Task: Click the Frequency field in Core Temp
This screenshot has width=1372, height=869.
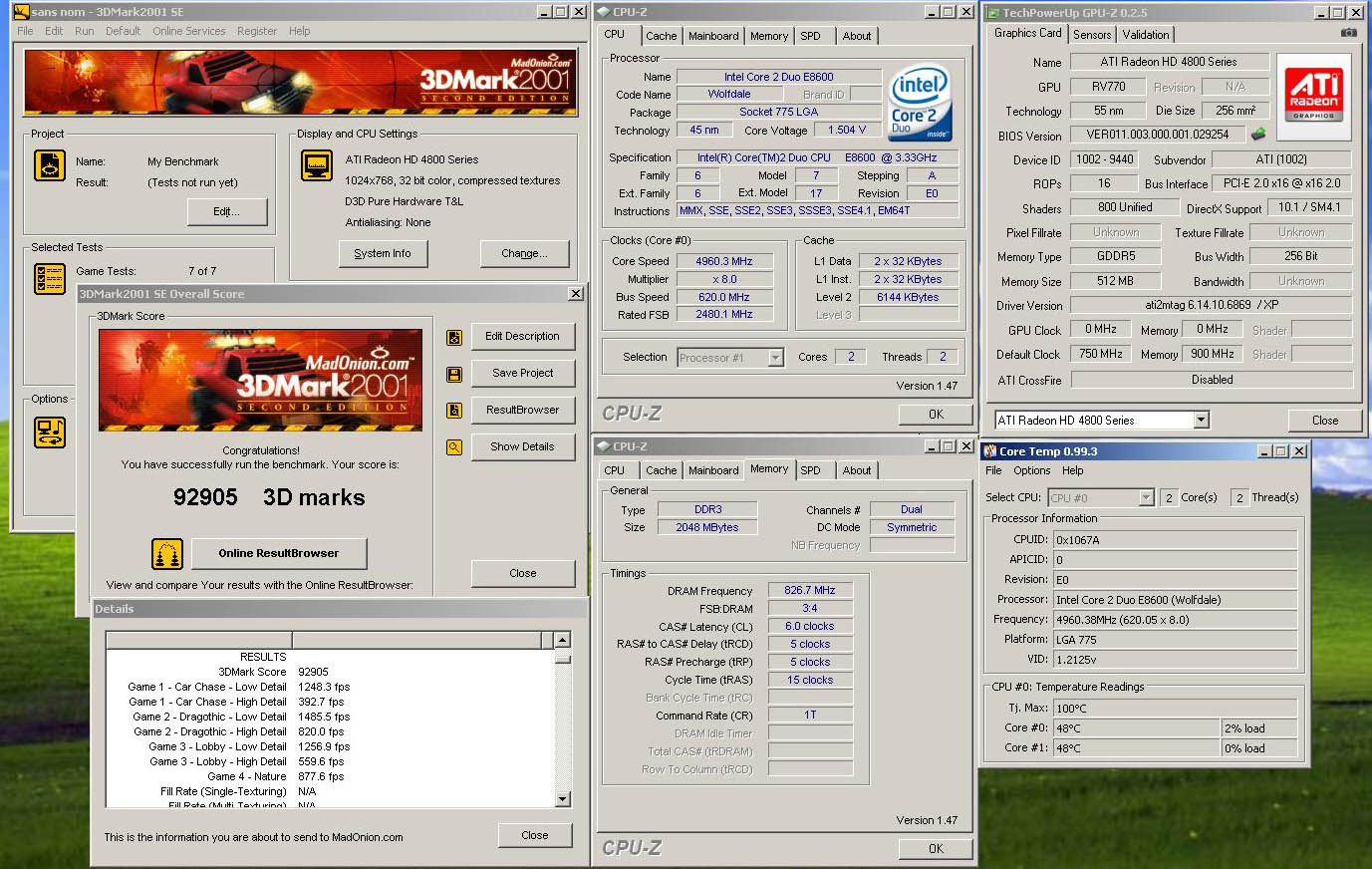Action: 1176,620
